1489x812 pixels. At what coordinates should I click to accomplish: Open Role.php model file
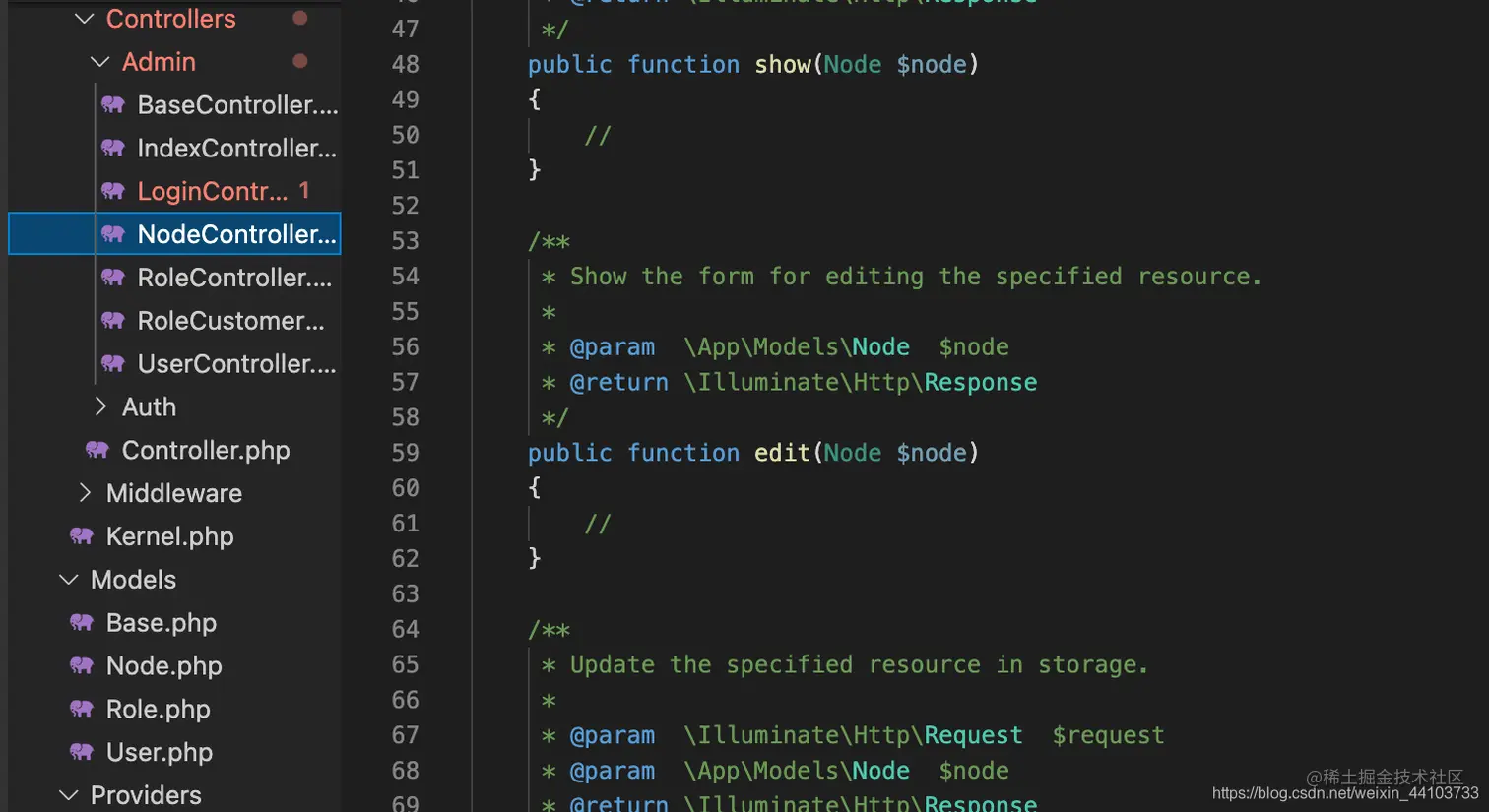158,709
